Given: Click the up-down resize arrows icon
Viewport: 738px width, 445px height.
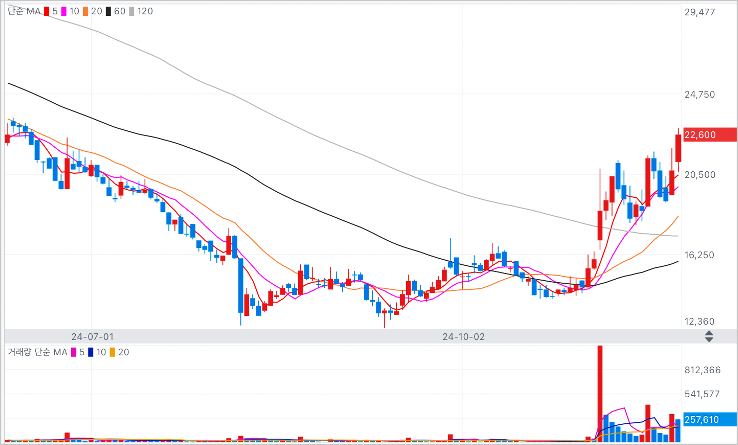Looking at the screenshot, I should click(709, 337).
